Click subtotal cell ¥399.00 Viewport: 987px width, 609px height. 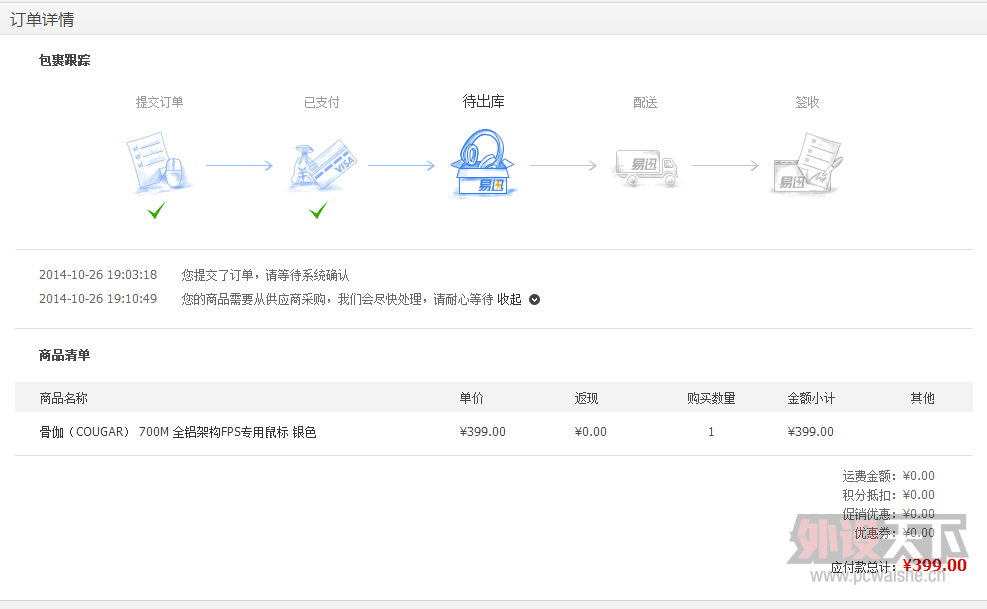(811, 432)
